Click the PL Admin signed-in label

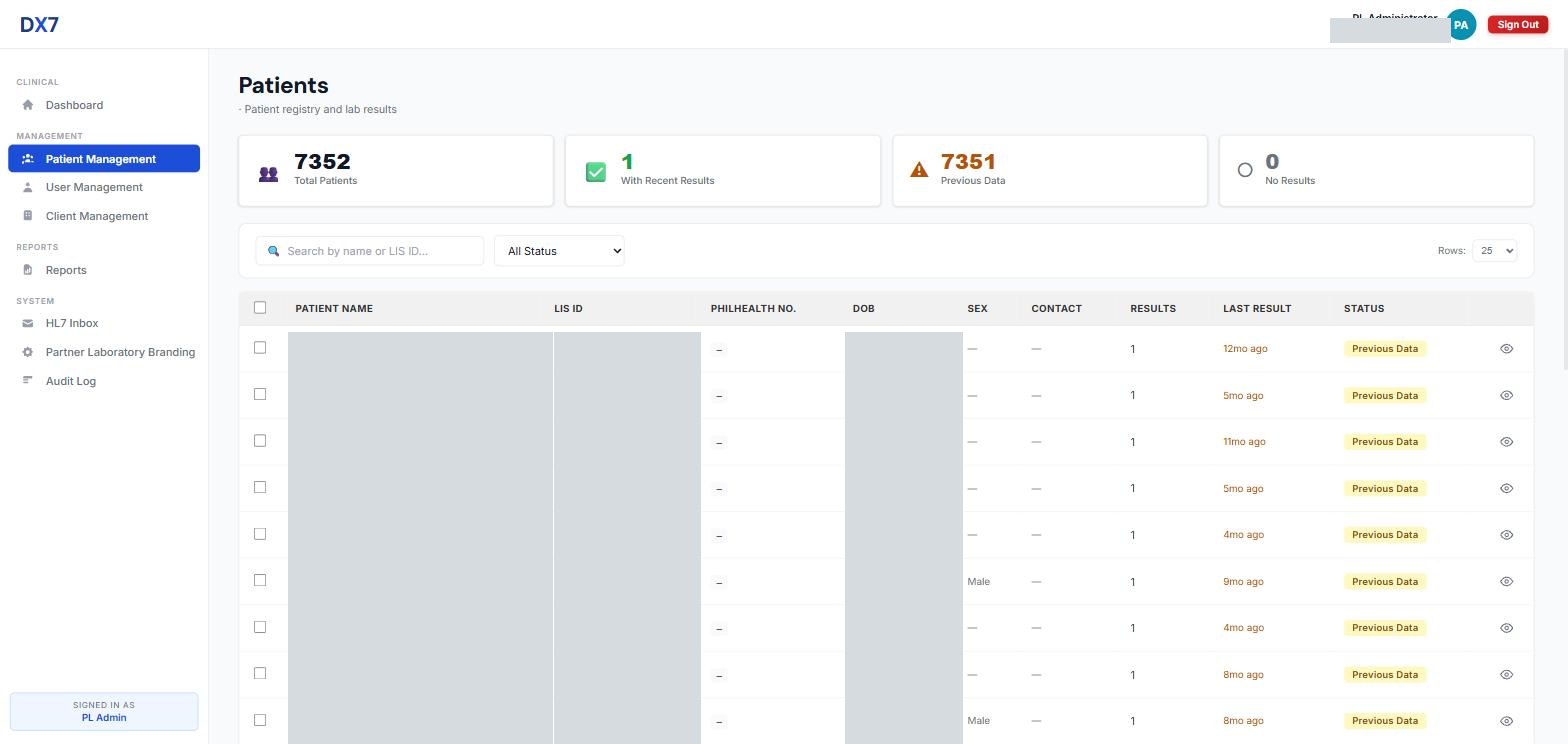coord(104,717)
